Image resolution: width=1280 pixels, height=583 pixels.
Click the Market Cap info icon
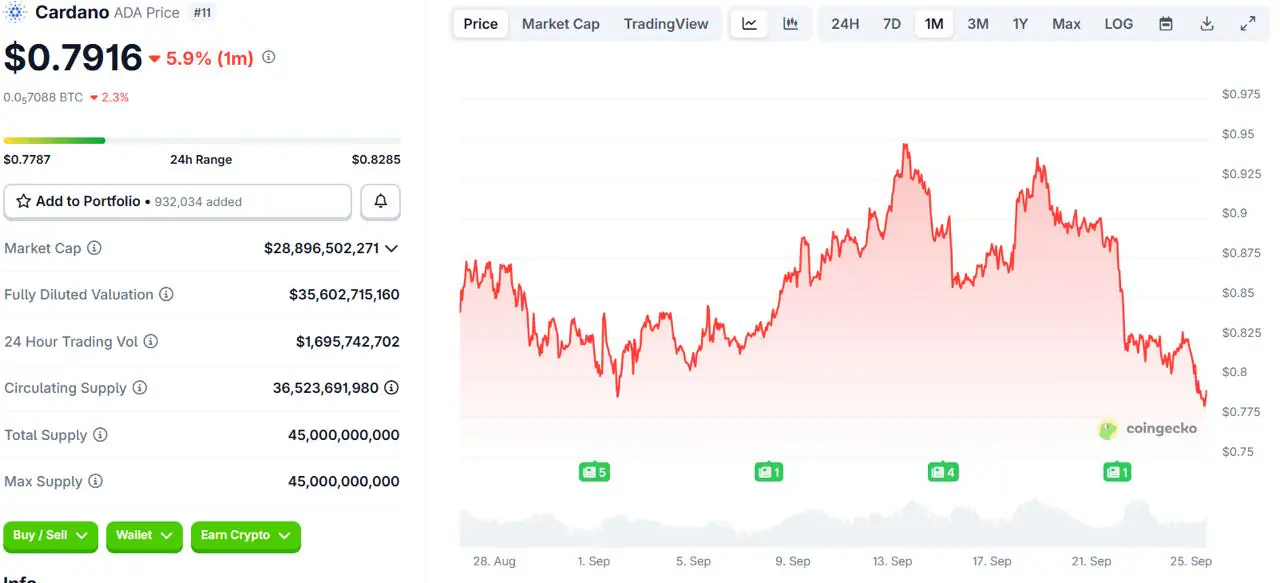coord(94,248)
